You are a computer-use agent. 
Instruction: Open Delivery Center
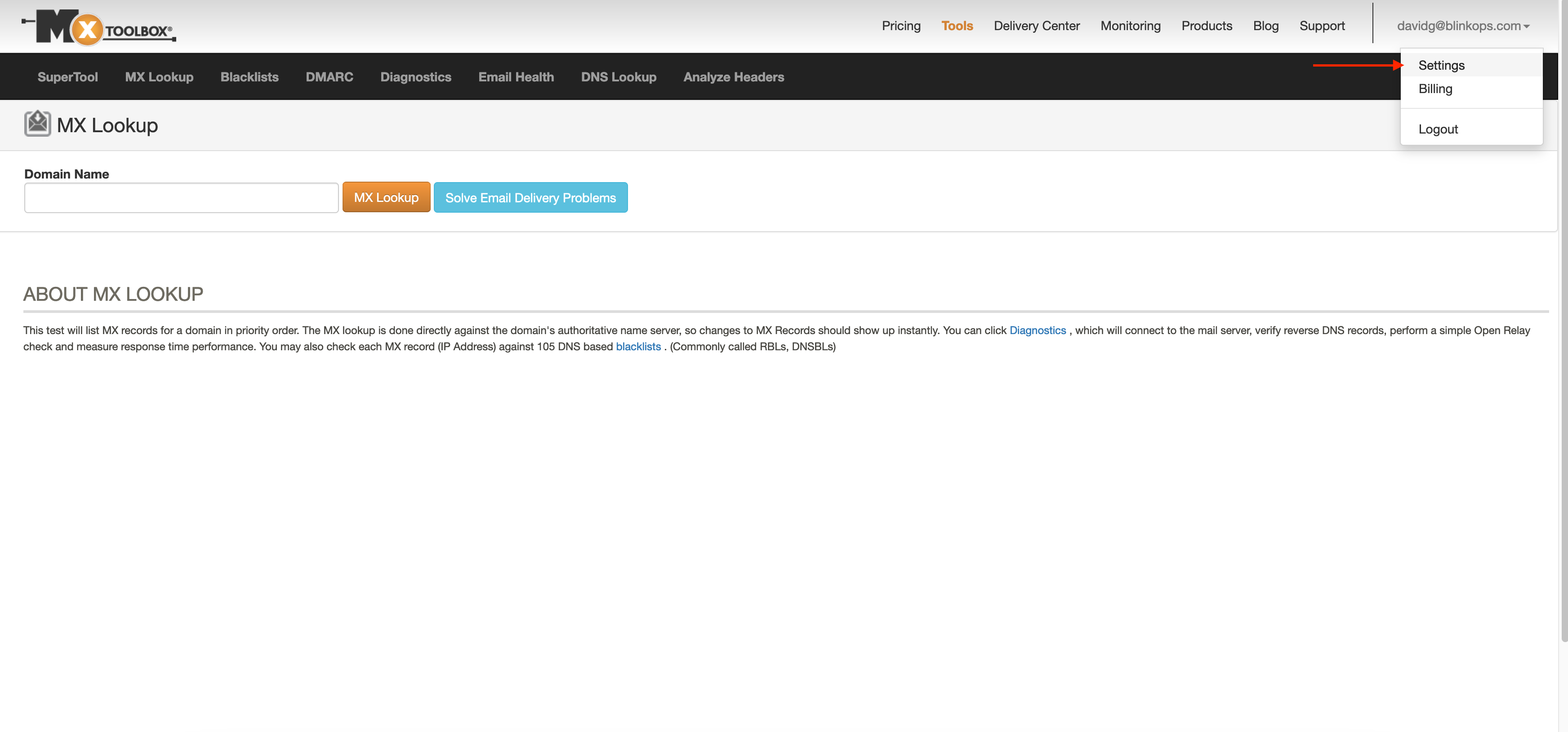[x=1037, y=26]
